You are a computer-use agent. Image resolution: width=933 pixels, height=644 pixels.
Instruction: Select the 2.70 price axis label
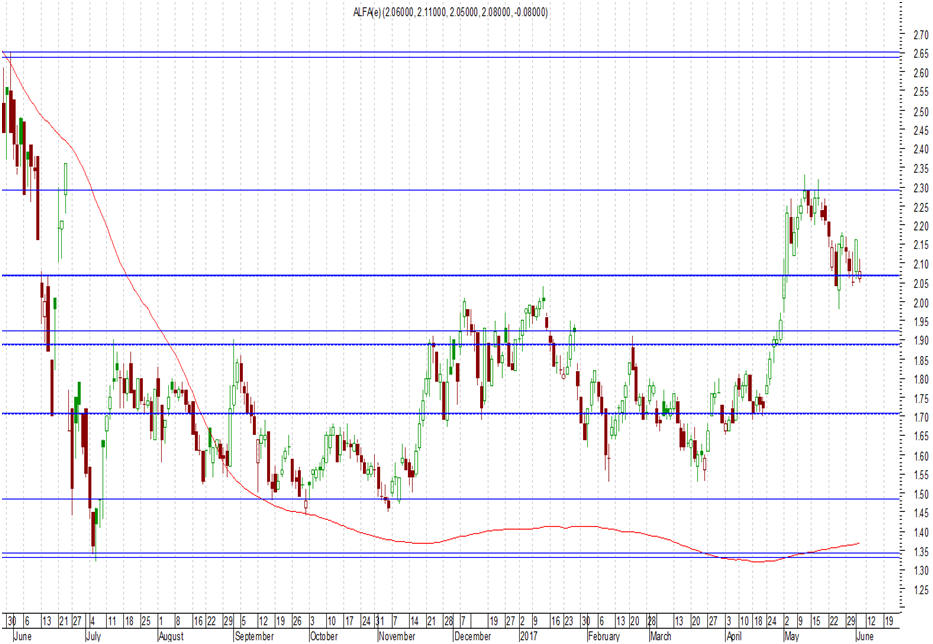921,35
